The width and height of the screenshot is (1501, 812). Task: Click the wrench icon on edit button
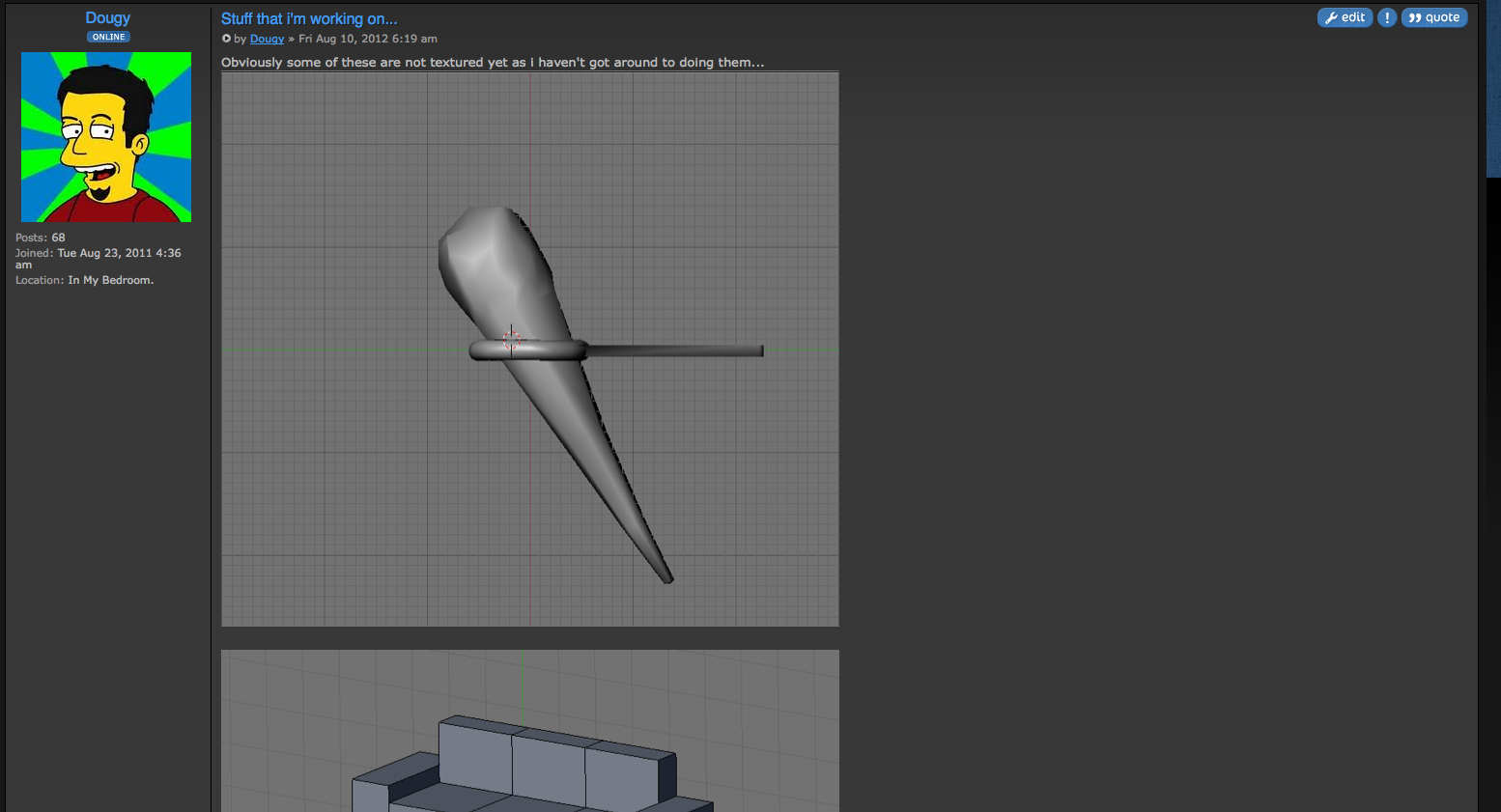click(x=1331, y=17)
